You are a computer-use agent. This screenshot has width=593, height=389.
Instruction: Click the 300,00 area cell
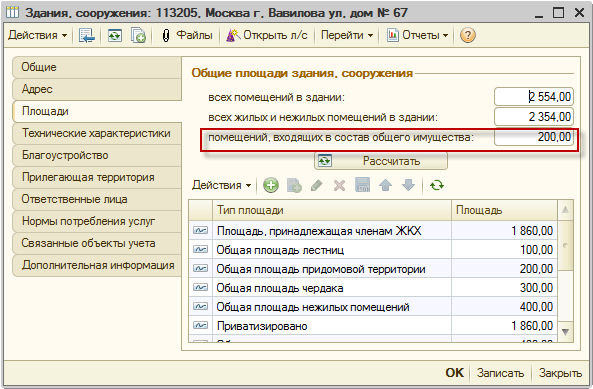pos(504,288)
